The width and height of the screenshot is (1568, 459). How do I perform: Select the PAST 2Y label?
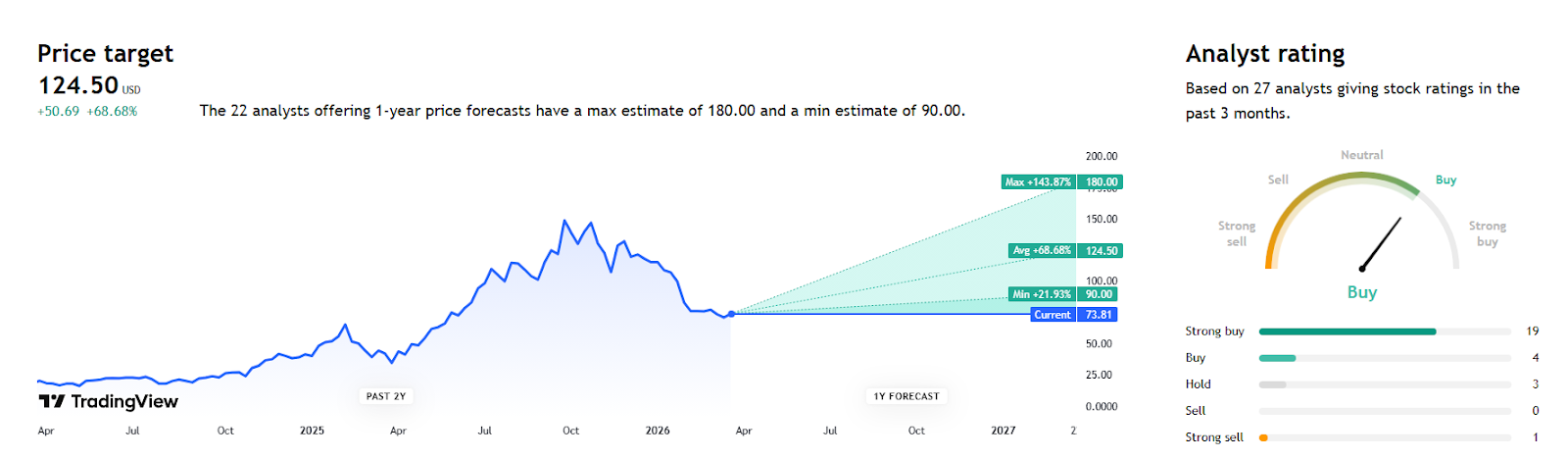click(x=385, y=396)
